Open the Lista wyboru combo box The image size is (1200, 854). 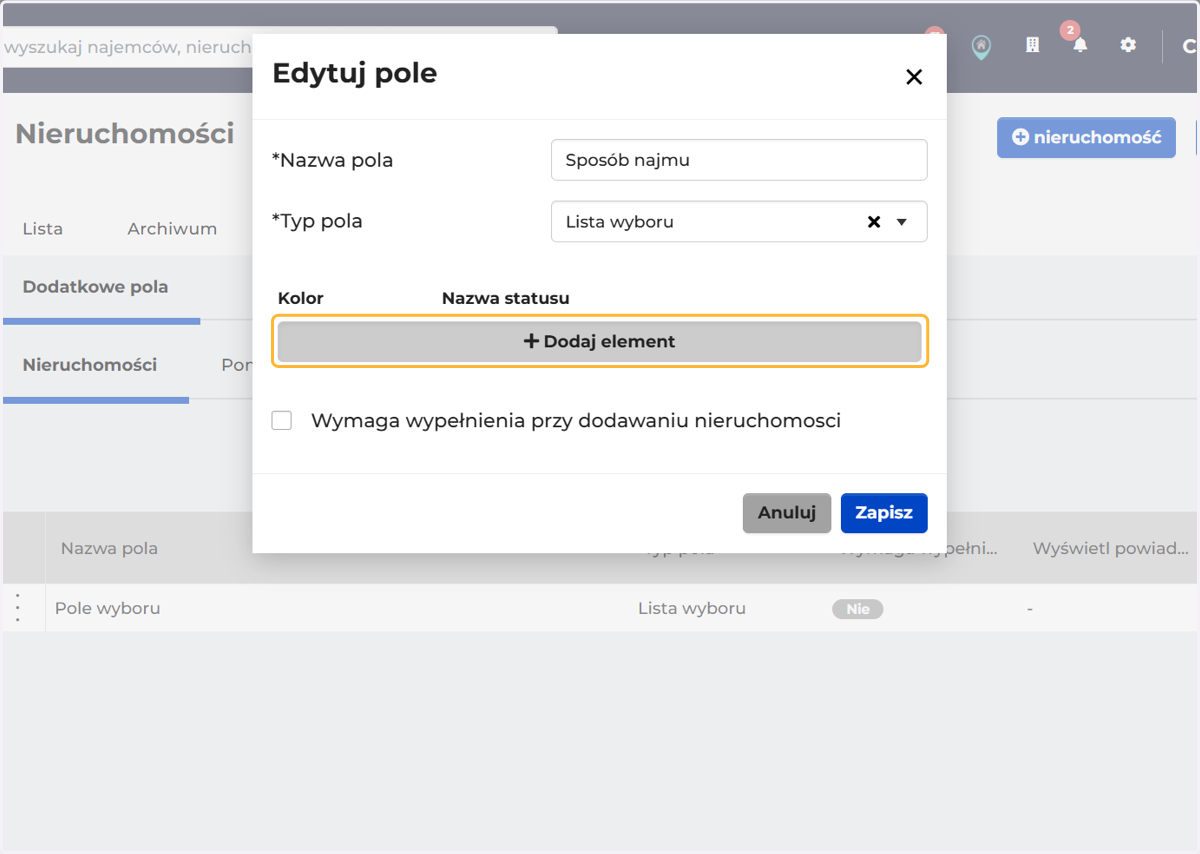pyautogui.click(x=739, y=222)
